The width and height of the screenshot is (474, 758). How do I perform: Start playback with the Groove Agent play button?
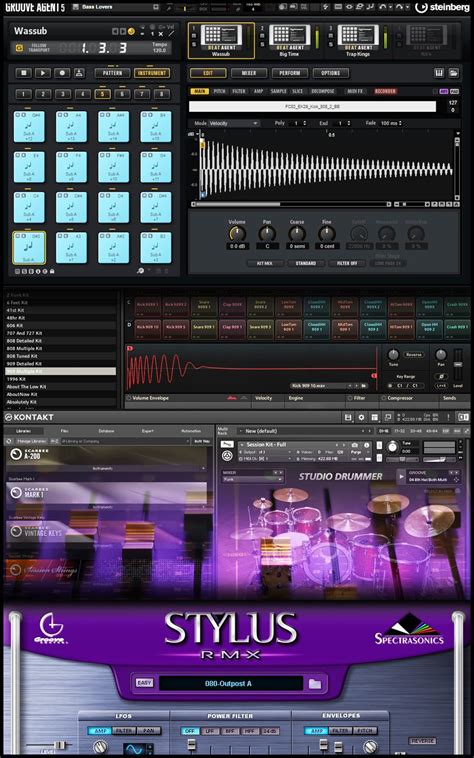coord(43,73)
